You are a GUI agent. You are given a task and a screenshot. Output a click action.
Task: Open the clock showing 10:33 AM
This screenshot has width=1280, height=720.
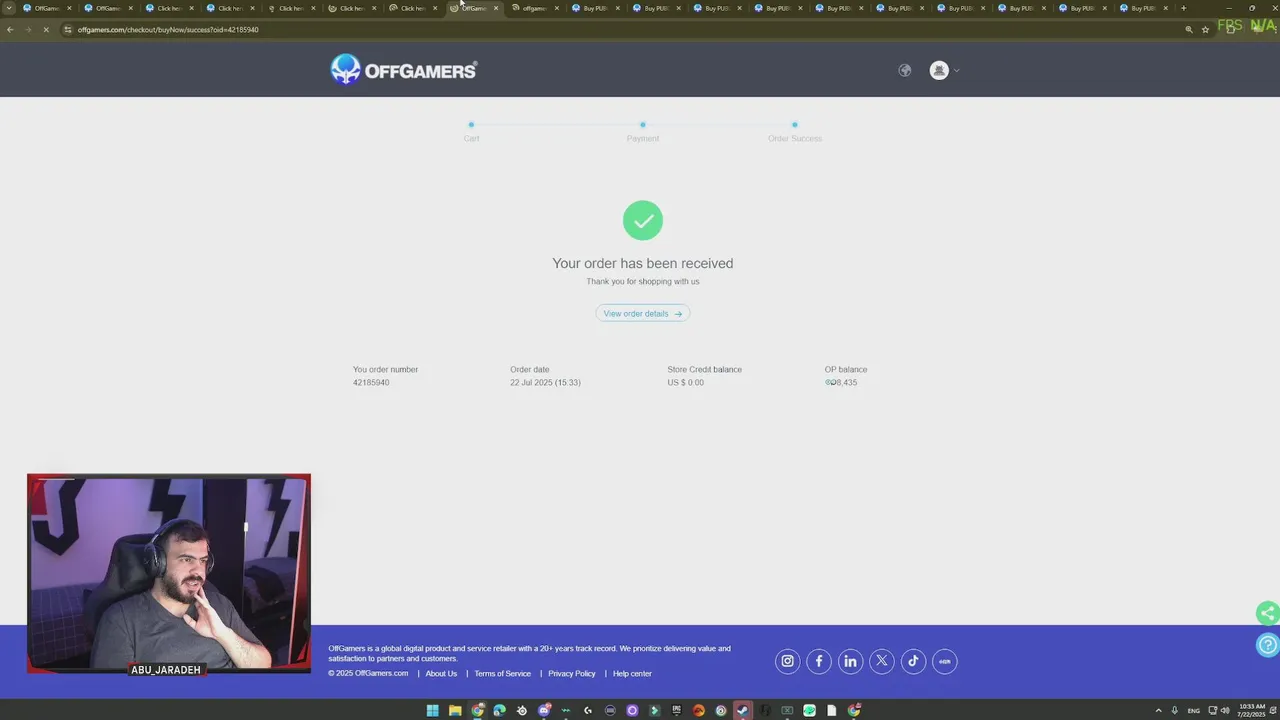point(1252,711)
